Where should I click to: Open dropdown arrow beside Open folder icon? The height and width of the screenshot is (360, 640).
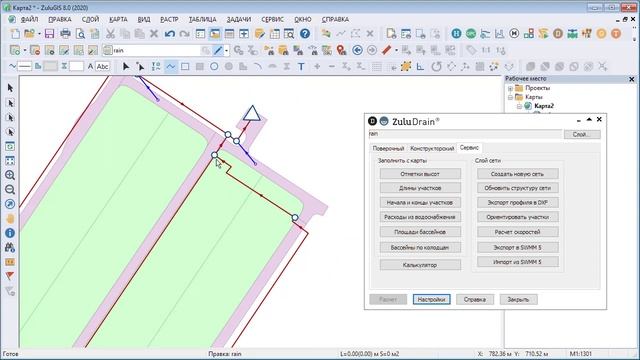pyautogui.click(x=39, y=34)
